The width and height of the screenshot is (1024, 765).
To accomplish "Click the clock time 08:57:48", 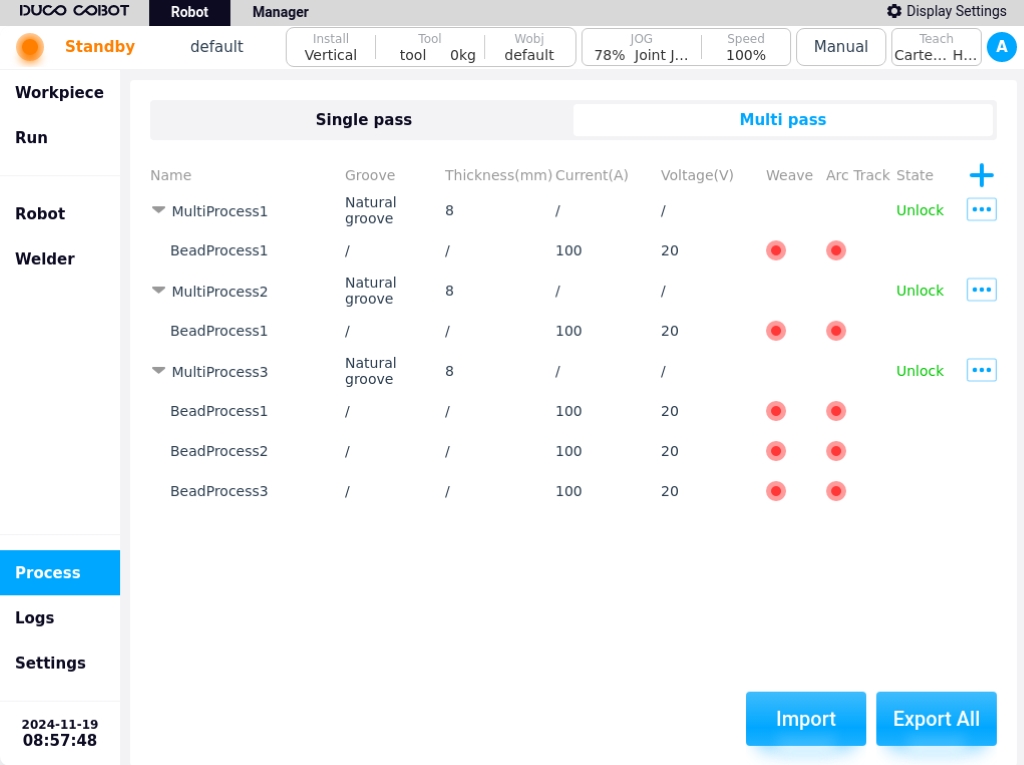I will tap(59, 740).
